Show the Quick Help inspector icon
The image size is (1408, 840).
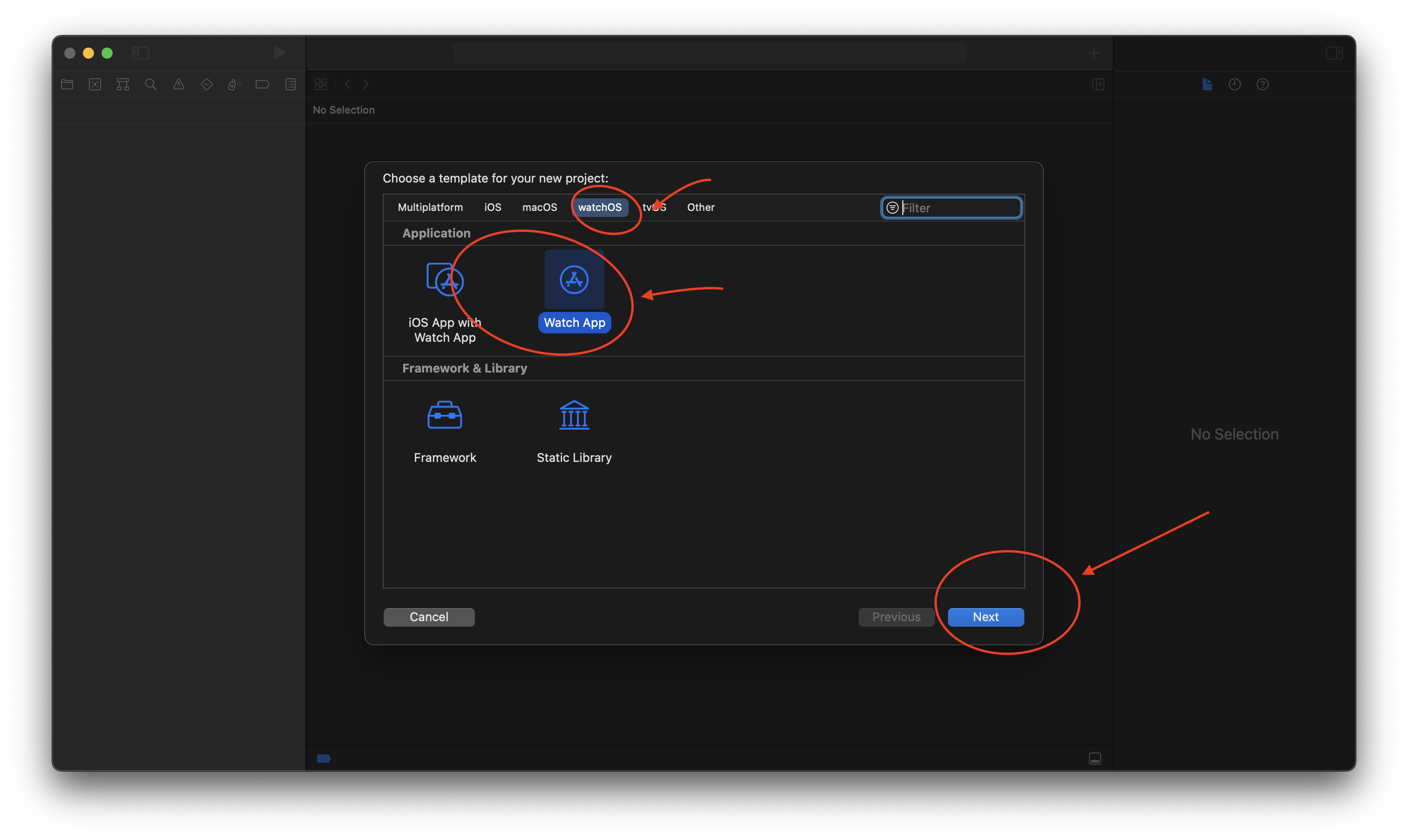point(1263,84)
